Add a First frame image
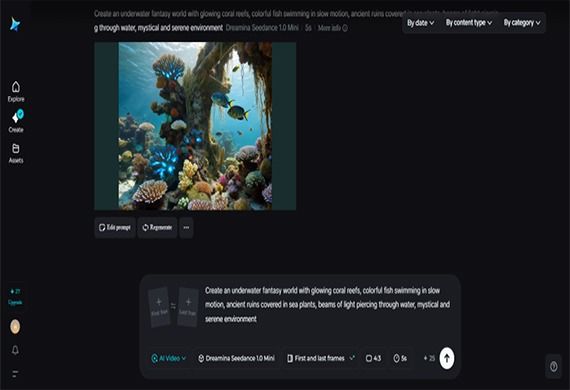This screenshot has height=390, width=570. coord(159,307)
